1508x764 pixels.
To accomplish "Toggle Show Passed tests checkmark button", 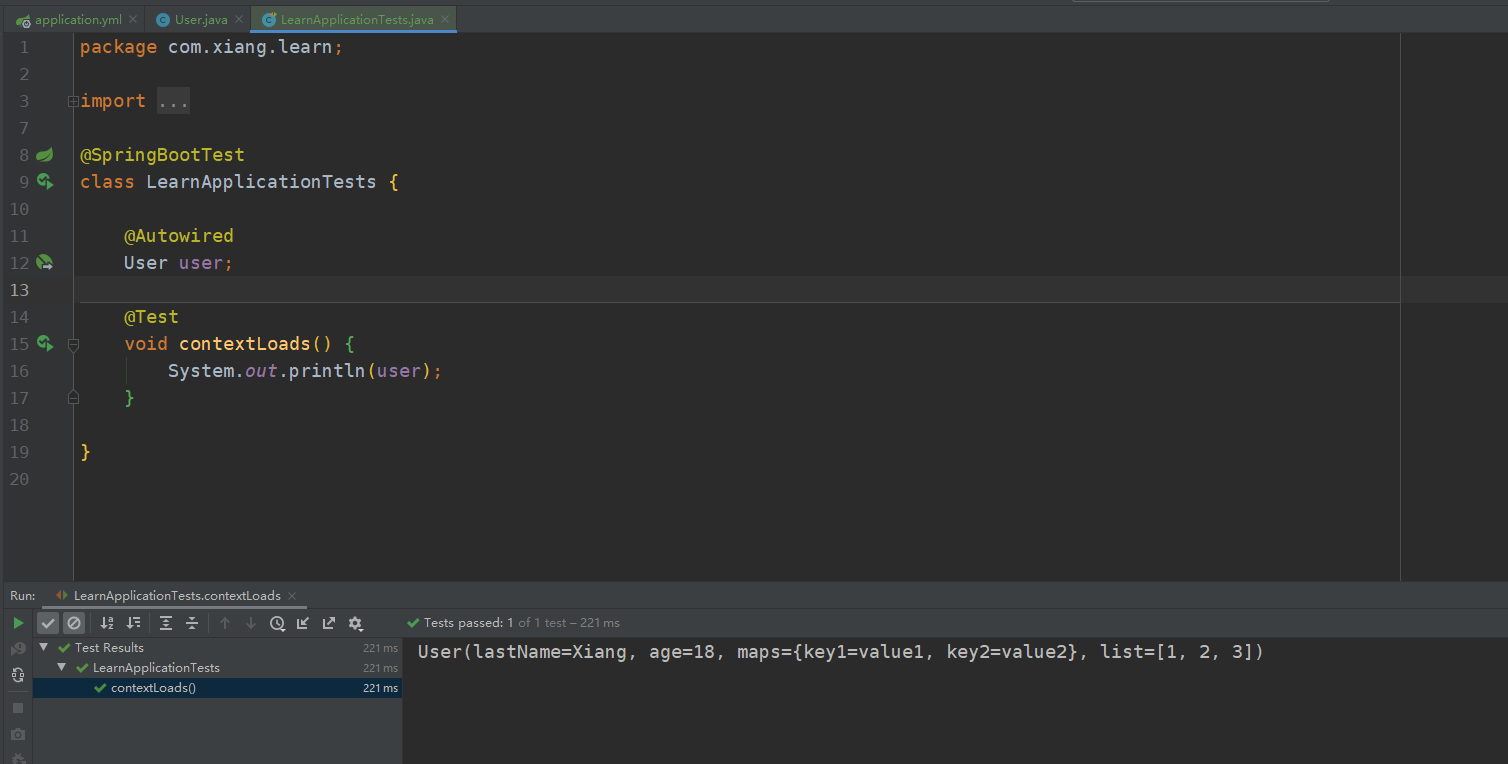I will 48,623.
